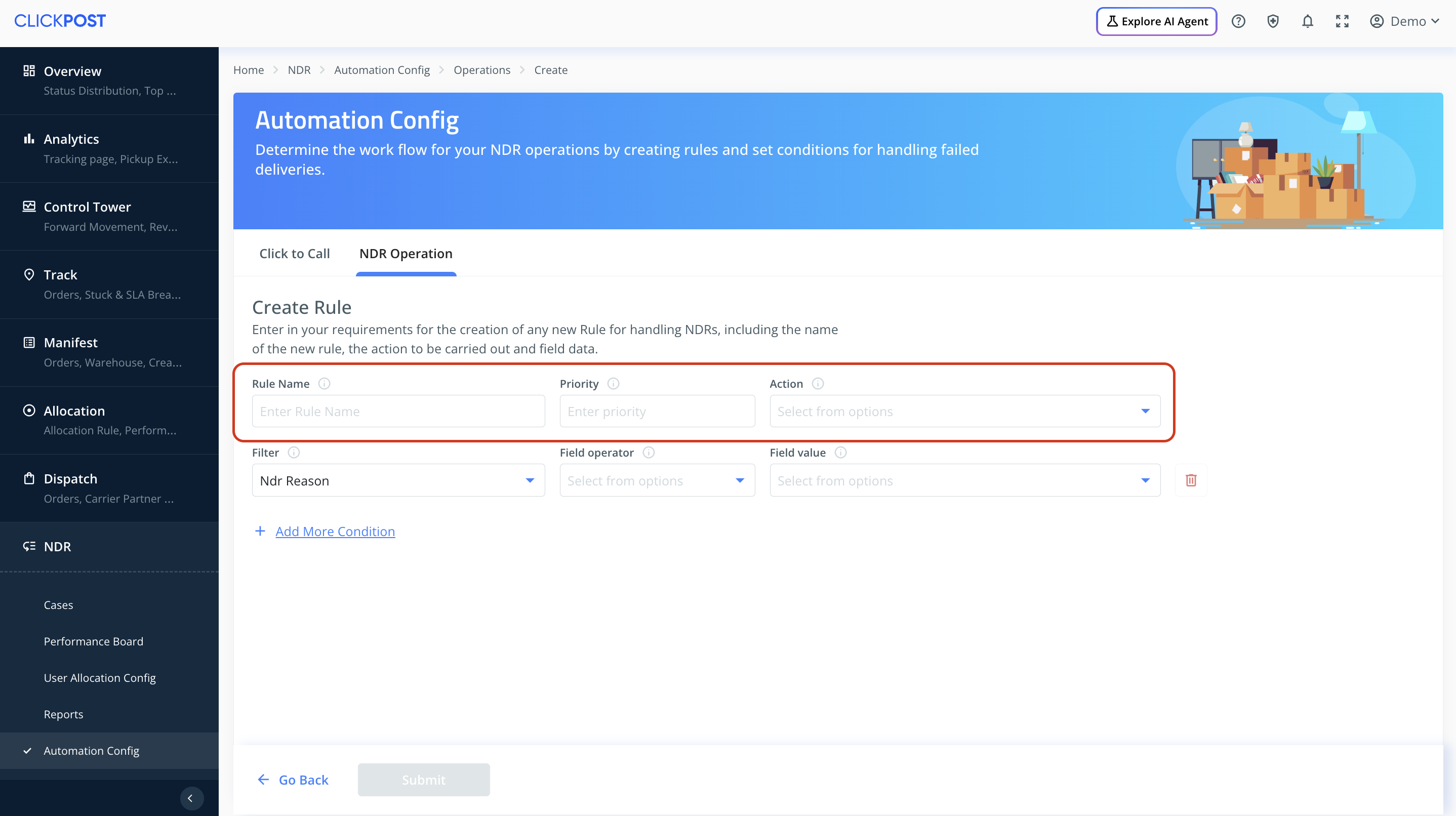Open the Action dropdown
1456x816 pixels.
(x=964, y=412)
